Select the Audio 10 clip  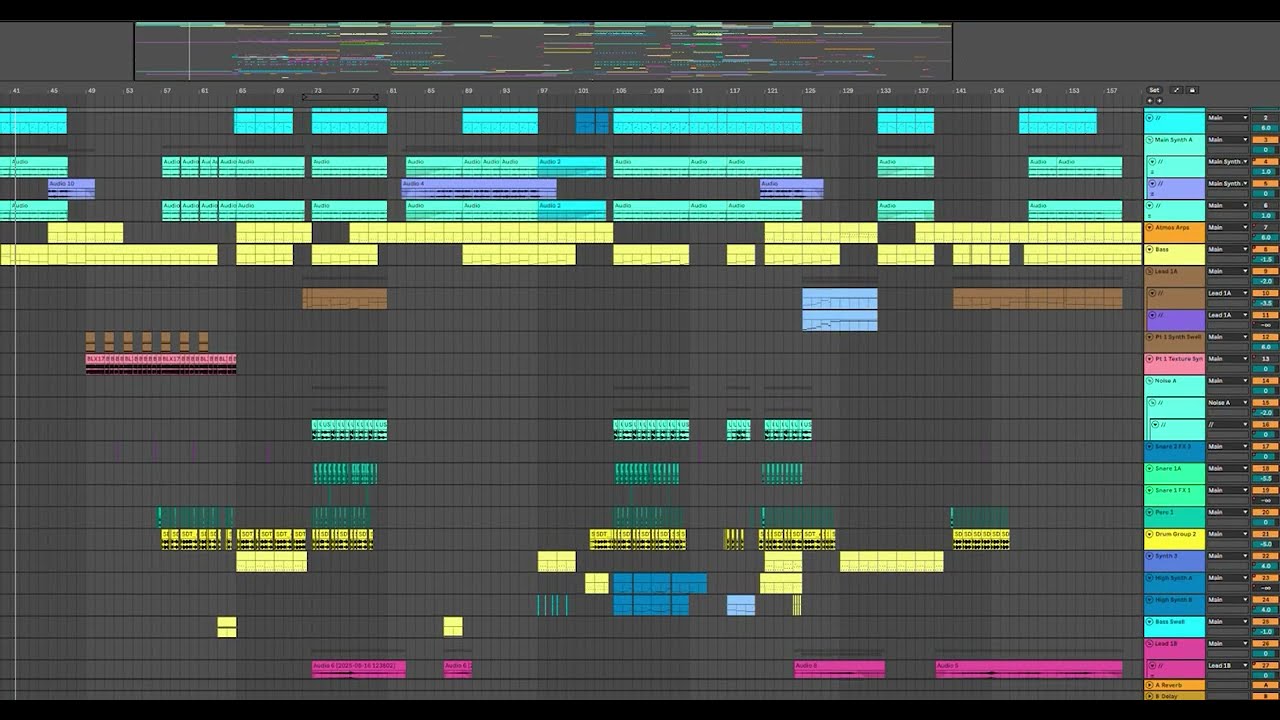click(x=71, y=188)
